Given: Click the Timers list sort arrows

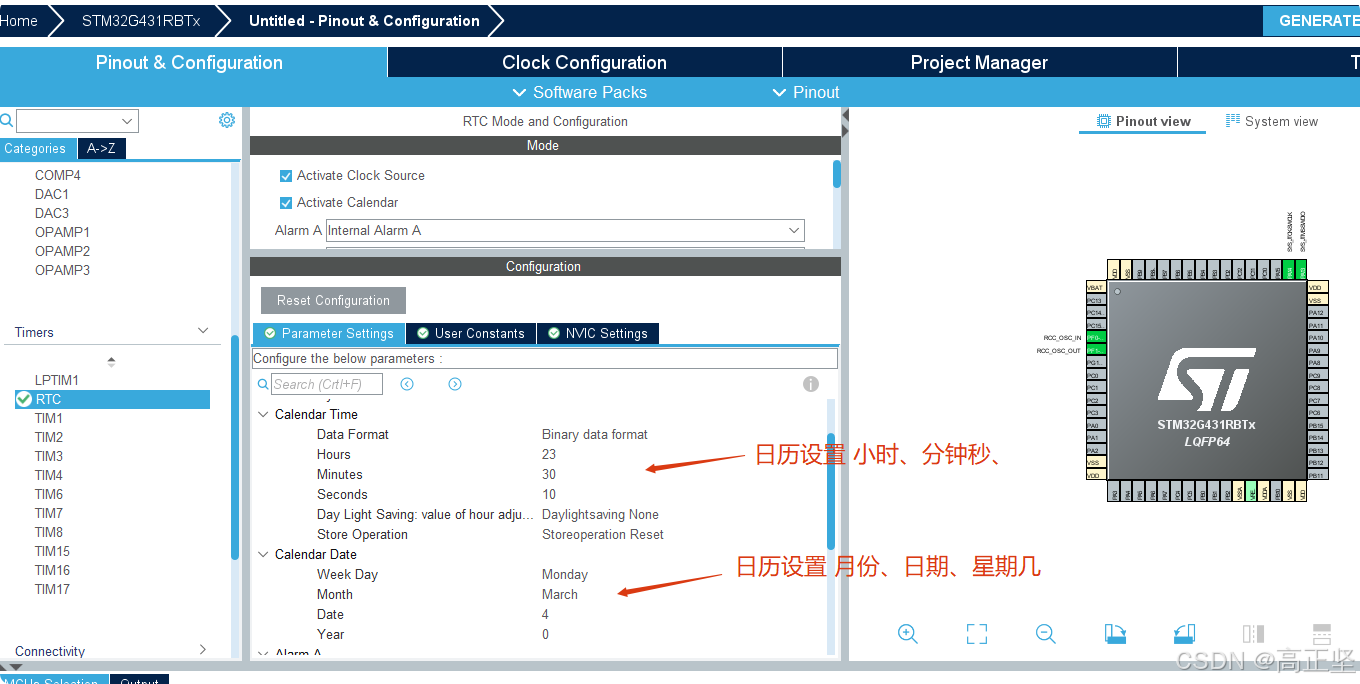Looking at the screenshot, I should coord(111,361).
